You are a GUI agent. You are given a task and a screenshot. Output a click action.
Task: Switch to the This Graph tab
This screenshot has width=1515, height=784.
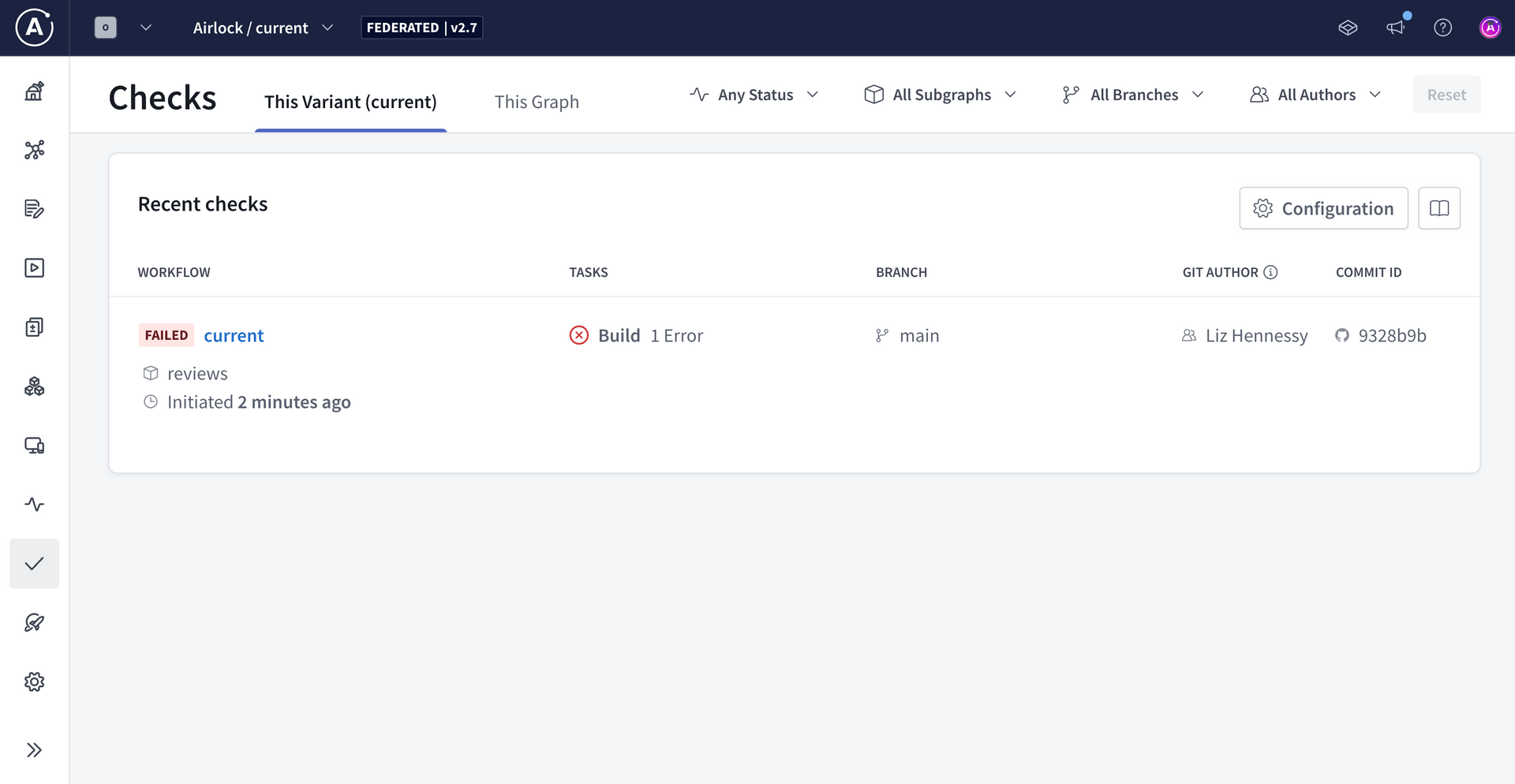[x=537, y=102]
